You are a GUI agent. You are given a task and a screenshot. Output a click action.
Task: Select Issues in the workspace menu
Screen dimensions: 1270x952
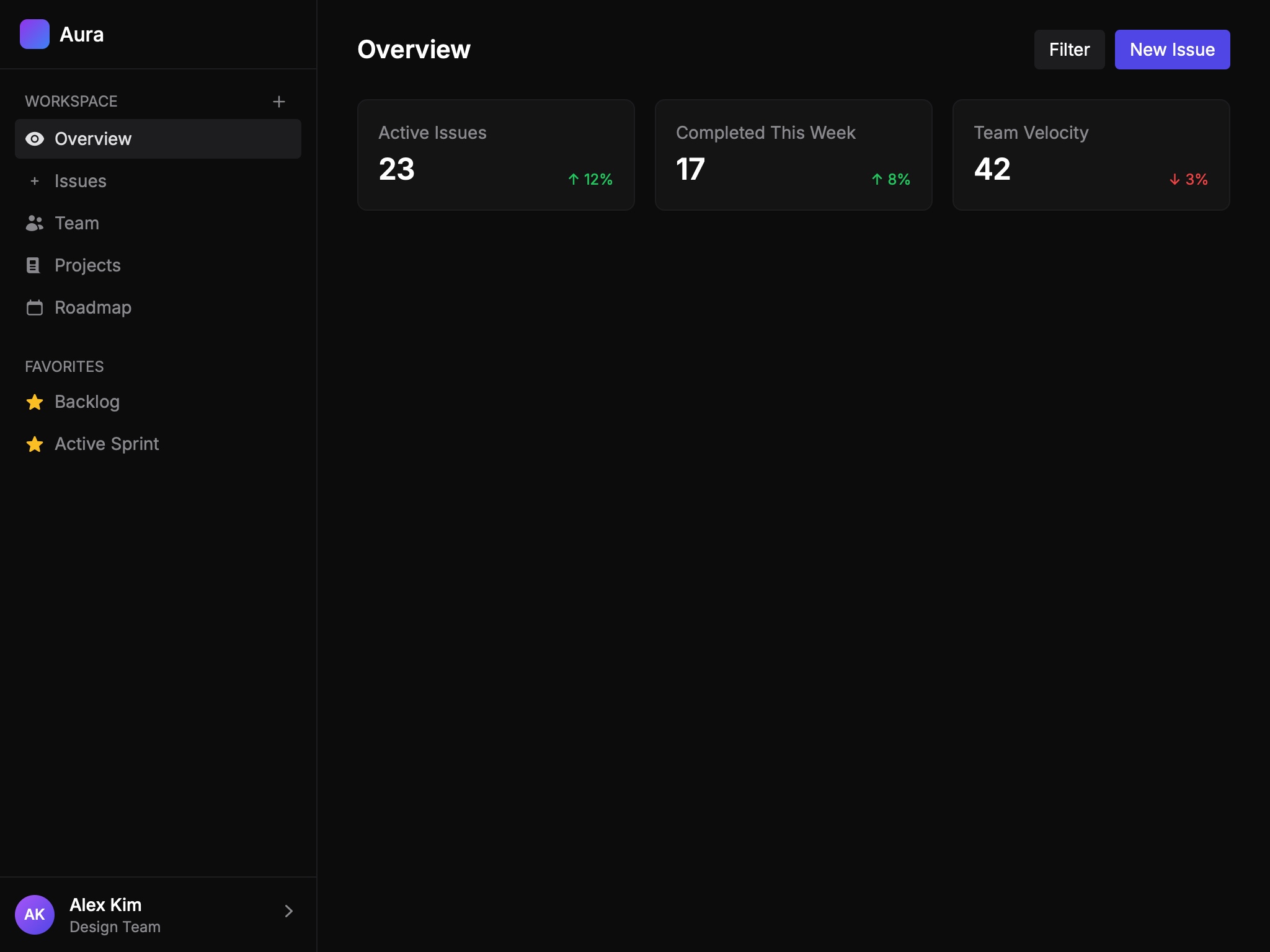[x=81, y=181]
